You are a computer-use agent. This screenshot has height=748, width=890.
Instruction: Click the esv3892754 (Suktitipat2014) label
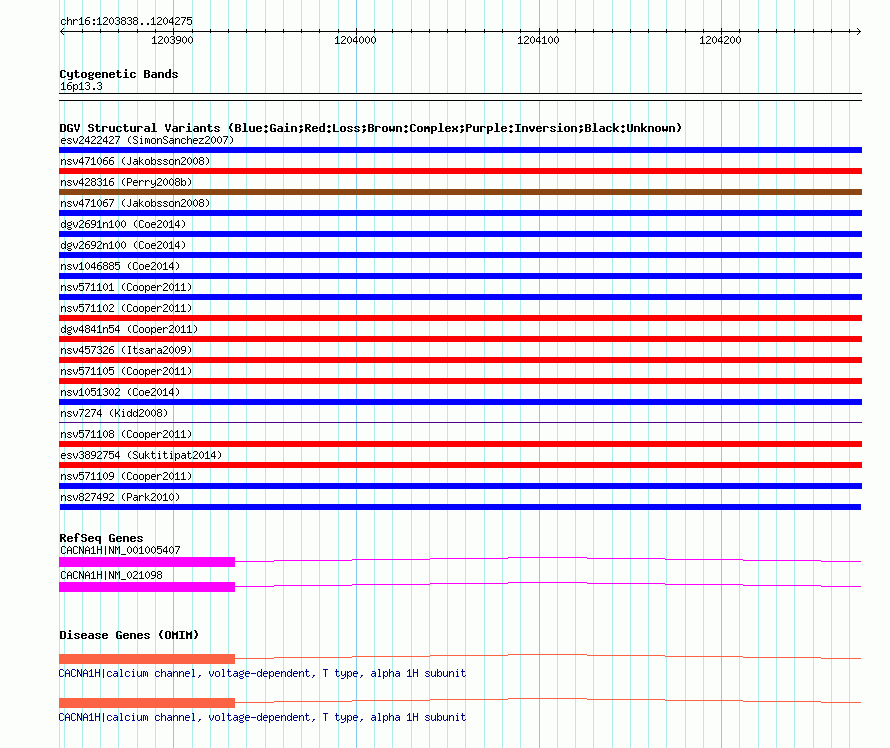coord(141,455)
